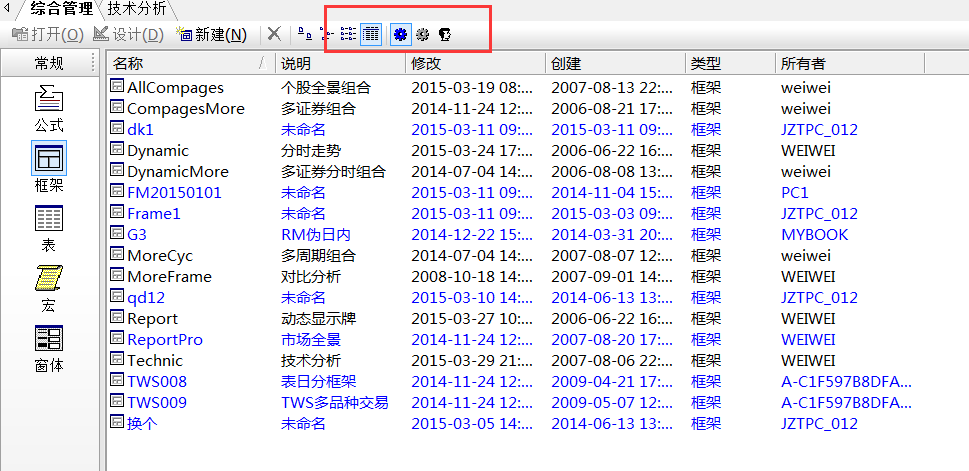Click the panel grip handle beside 常规

(93, 63)
